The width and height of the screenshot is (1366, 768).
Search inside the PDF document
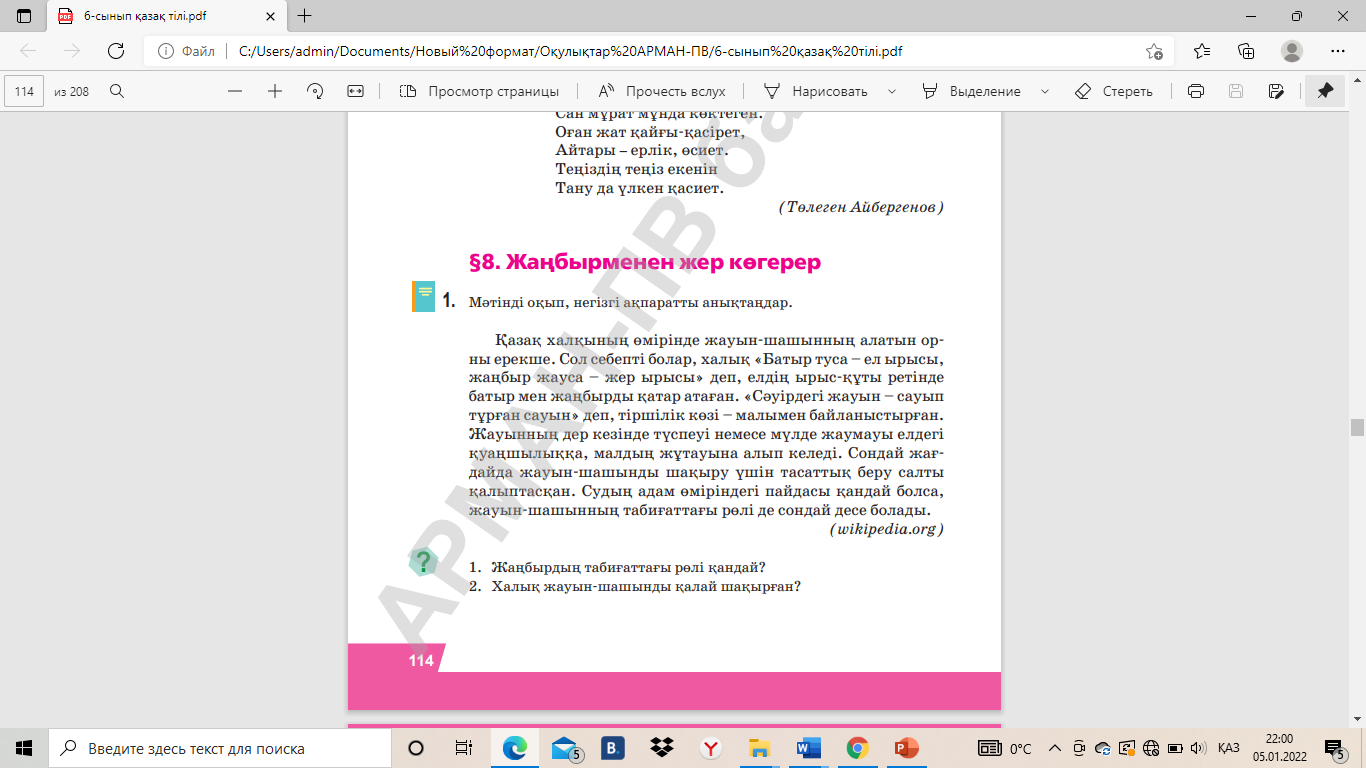117,91
